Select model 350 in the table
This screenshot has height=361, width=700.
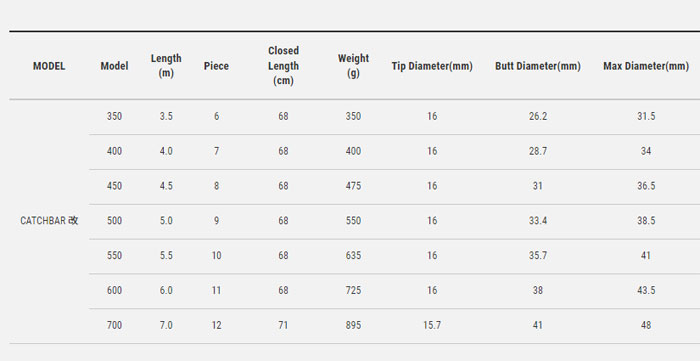(114, 116)
